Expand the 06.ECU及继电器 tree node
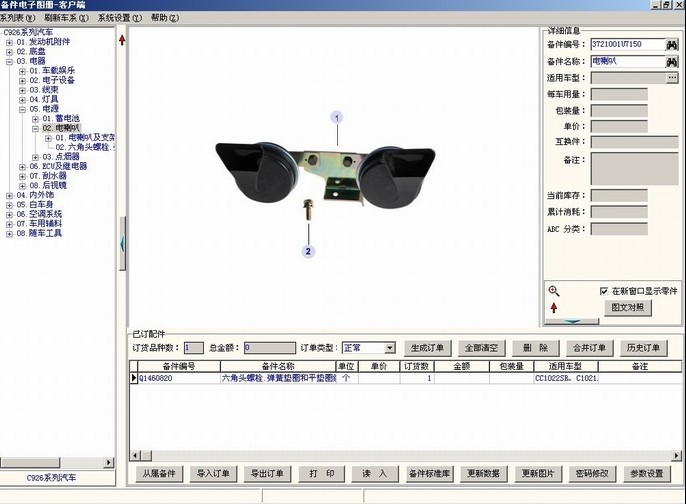Screen dimensions: 686x504 point(22,166)
